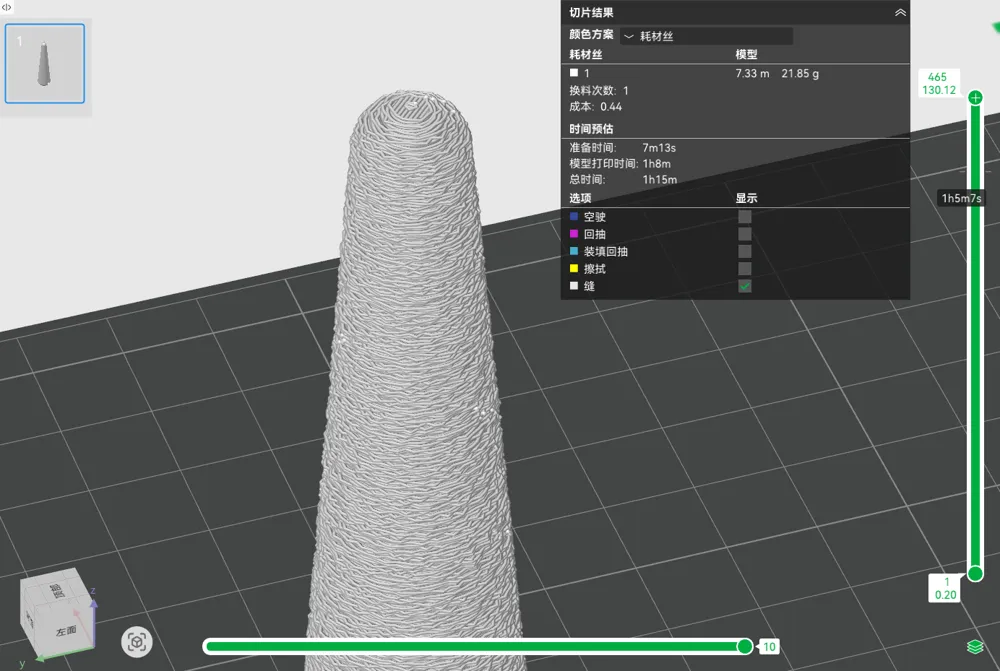Click the horizontal slider value 10

coord(769,647)
